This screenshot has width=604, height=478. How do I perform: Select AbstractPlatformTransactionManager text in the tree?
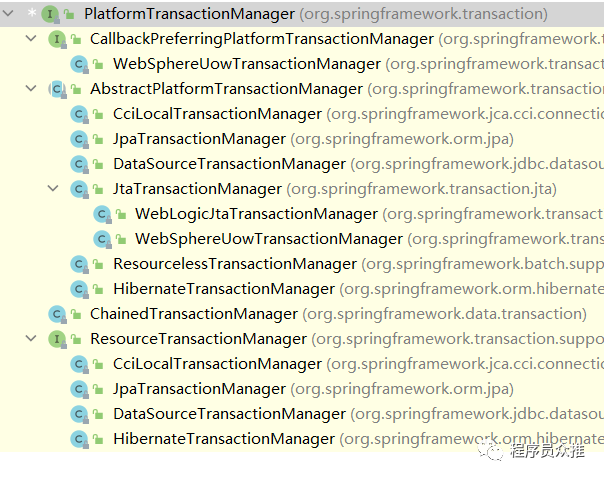(226, 89)
